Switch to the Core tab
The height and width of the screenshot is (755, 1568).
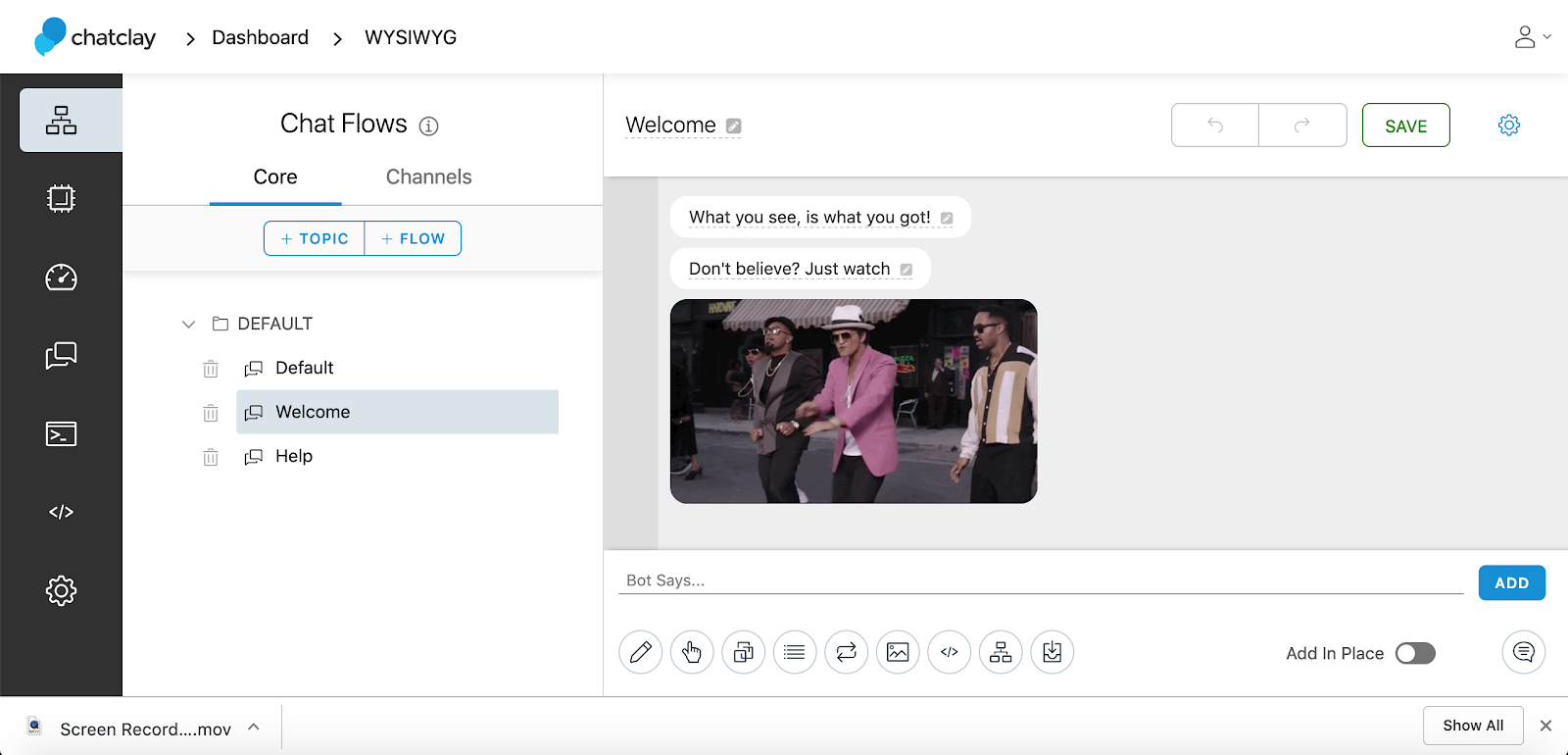coord(275,177)
